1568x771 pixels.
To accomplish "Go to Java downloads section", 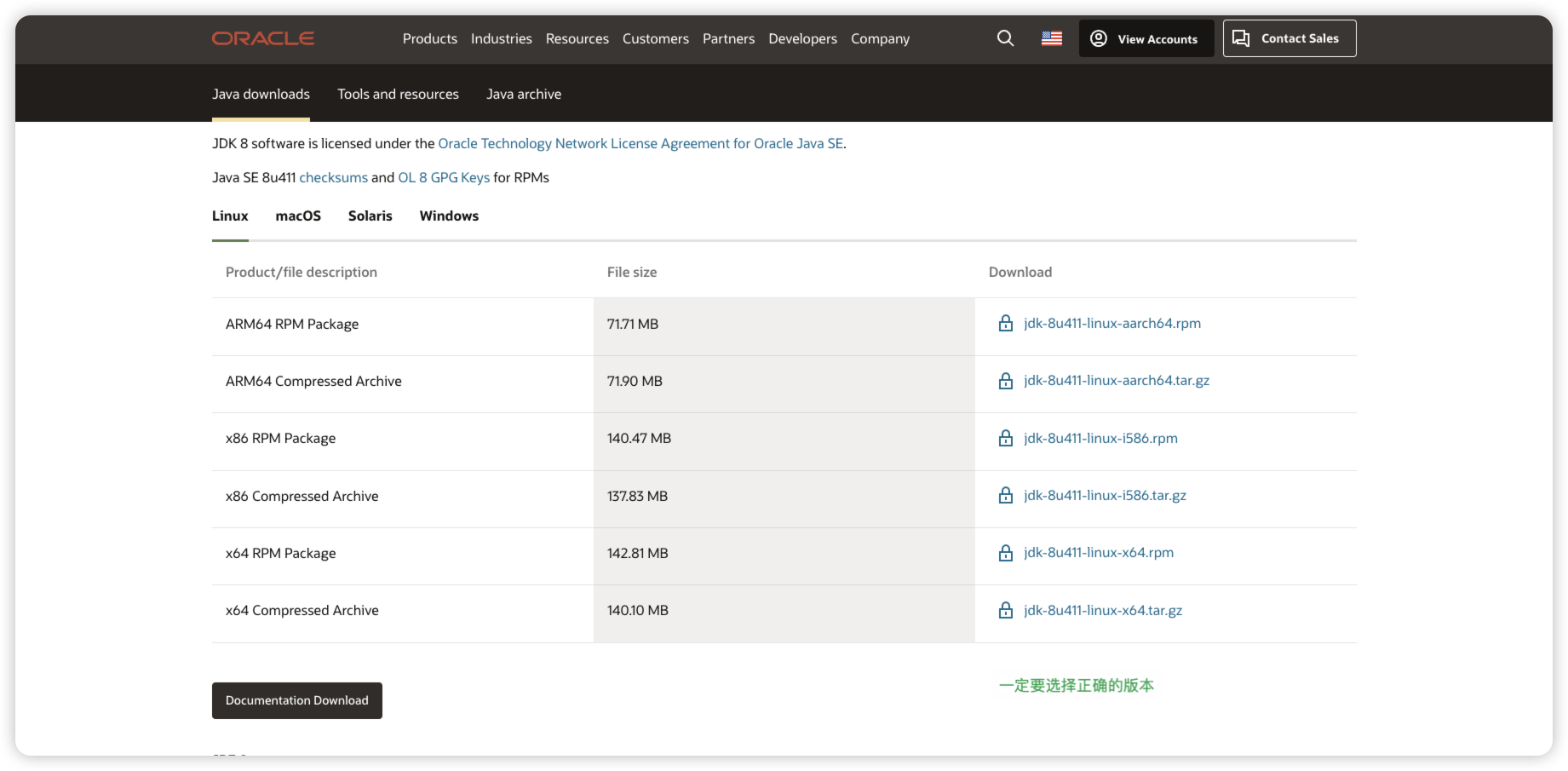I will pos(261,94).
